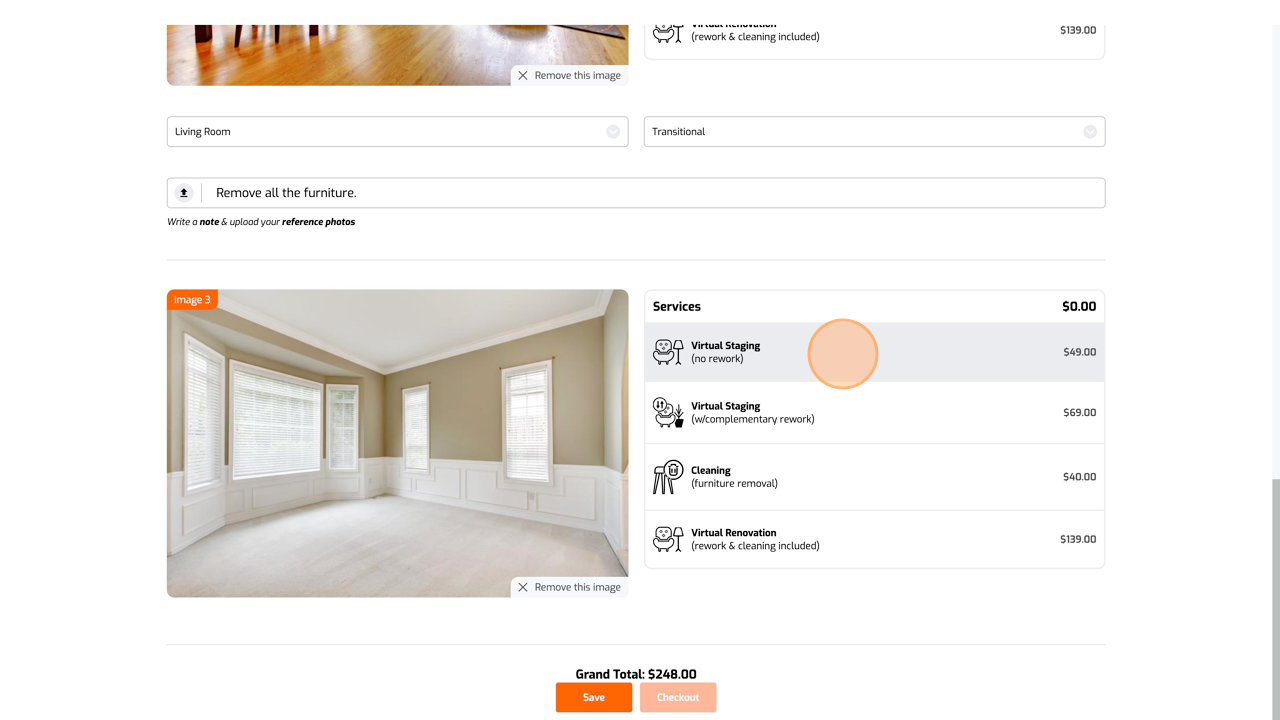Click the 'Services' heading text
1280x720 pixels.
677,307
